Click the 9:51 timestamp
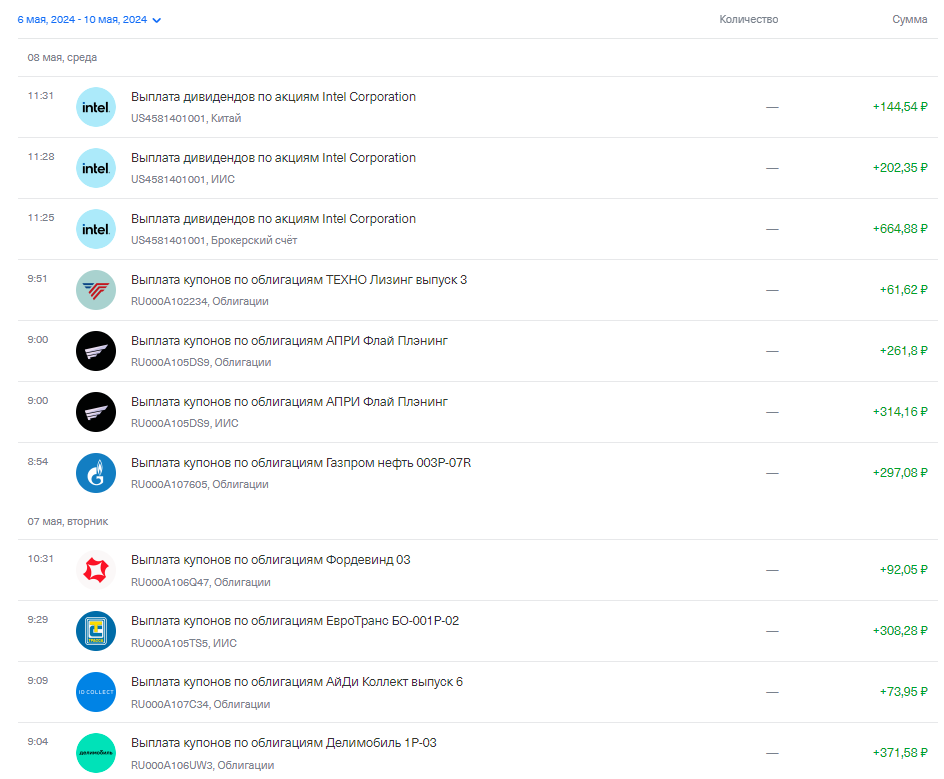This screenshot has width=944, height=779. click(37, 279)
